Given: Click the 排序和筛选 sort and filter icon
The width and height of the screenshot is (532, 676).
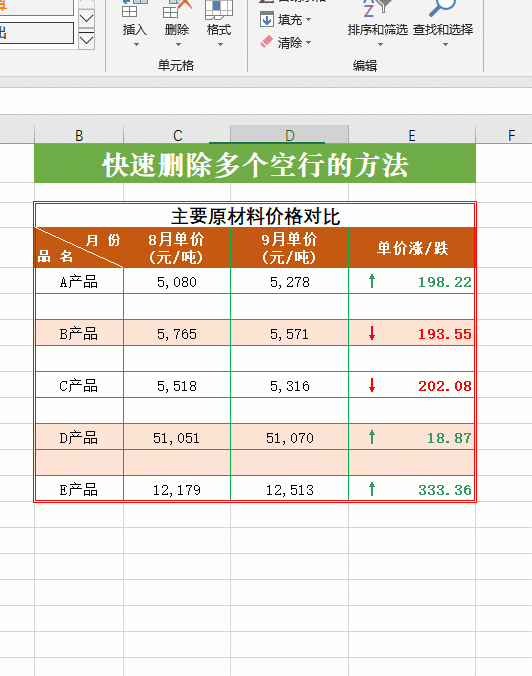Looking at the screenshot, I should (x=377, y=9).
